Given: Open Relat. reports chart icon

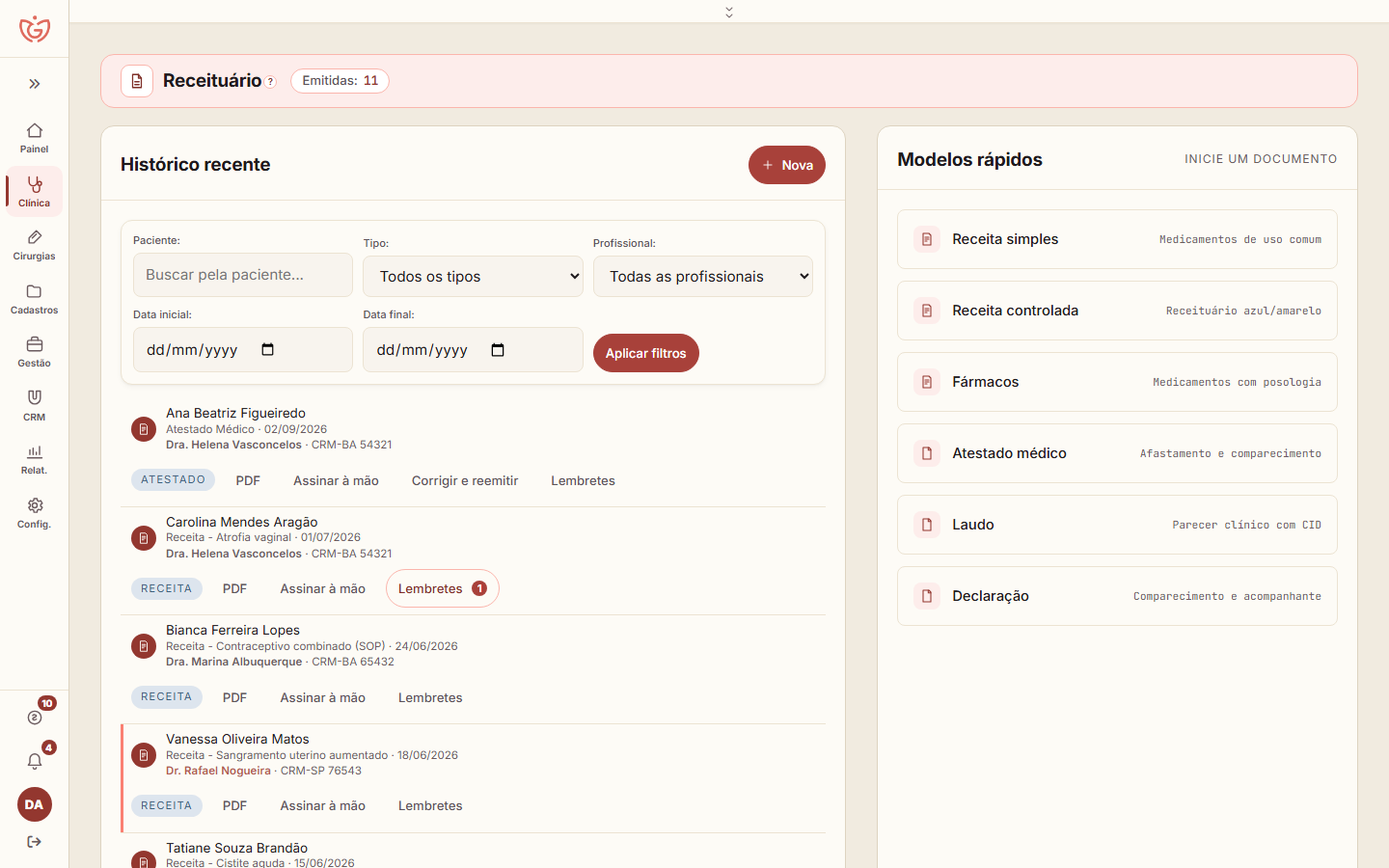Looking at the screenshot, I should click(x=34, y=459).
